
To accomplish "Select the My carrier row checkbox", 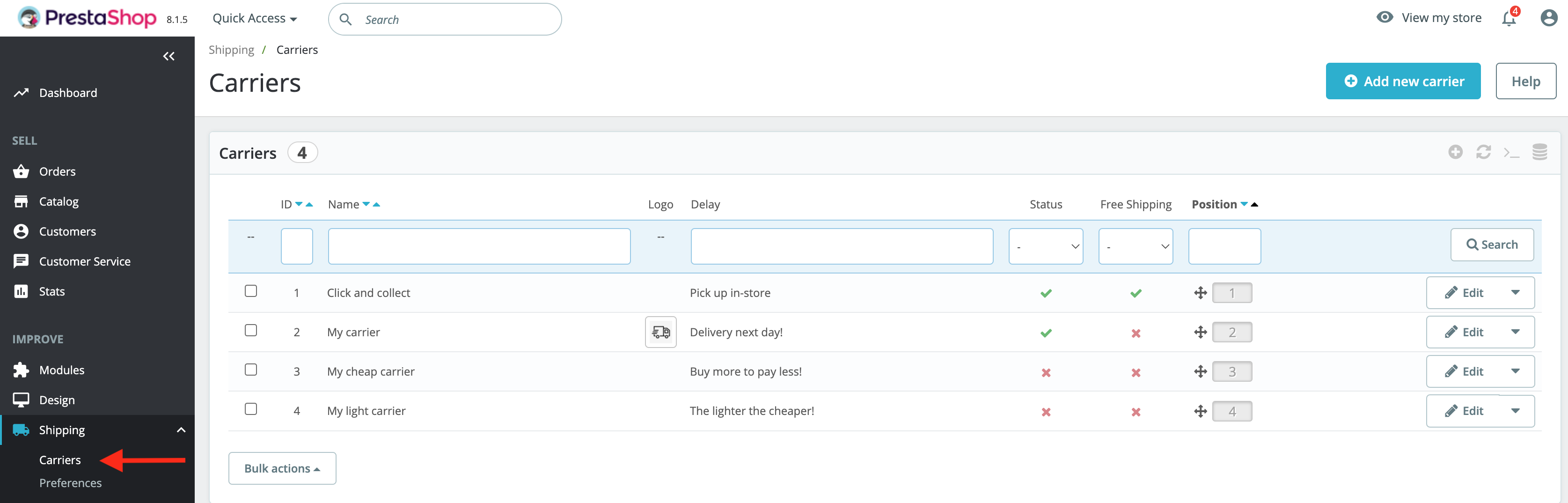I will tap(251, 330).
